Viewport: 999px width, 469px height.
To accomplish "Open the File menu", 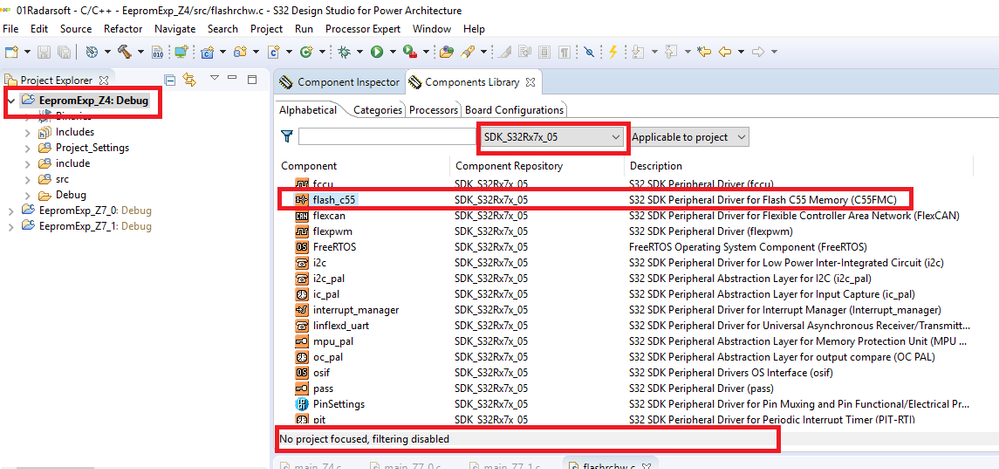I will click(11, 29).
